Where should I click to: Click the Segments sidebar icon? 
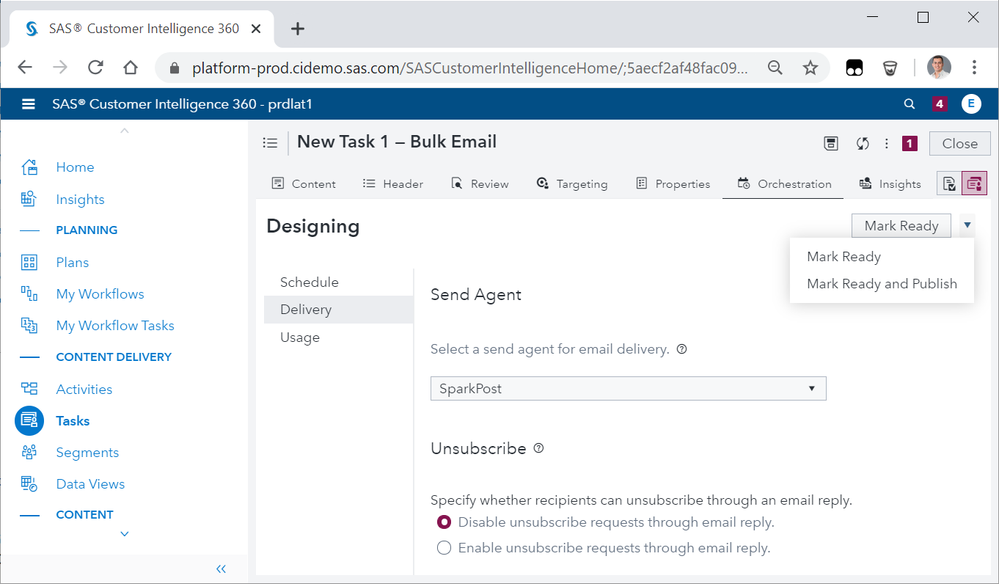(x=29, y=452)
